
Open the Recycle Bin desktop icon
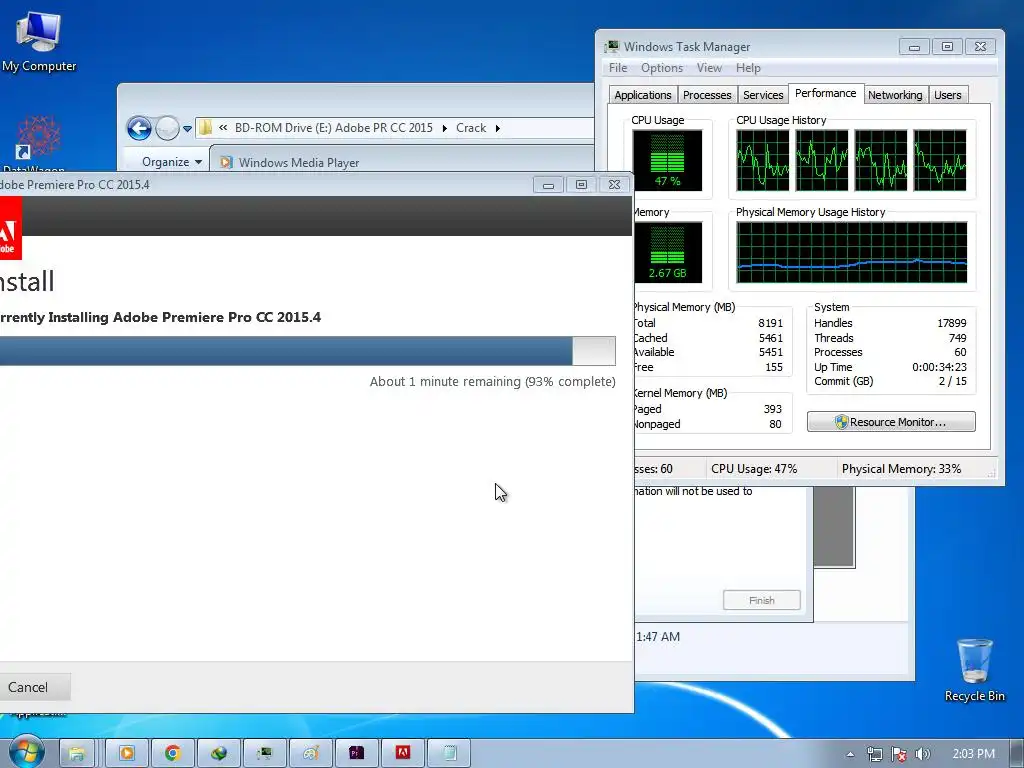coord(974,669)
